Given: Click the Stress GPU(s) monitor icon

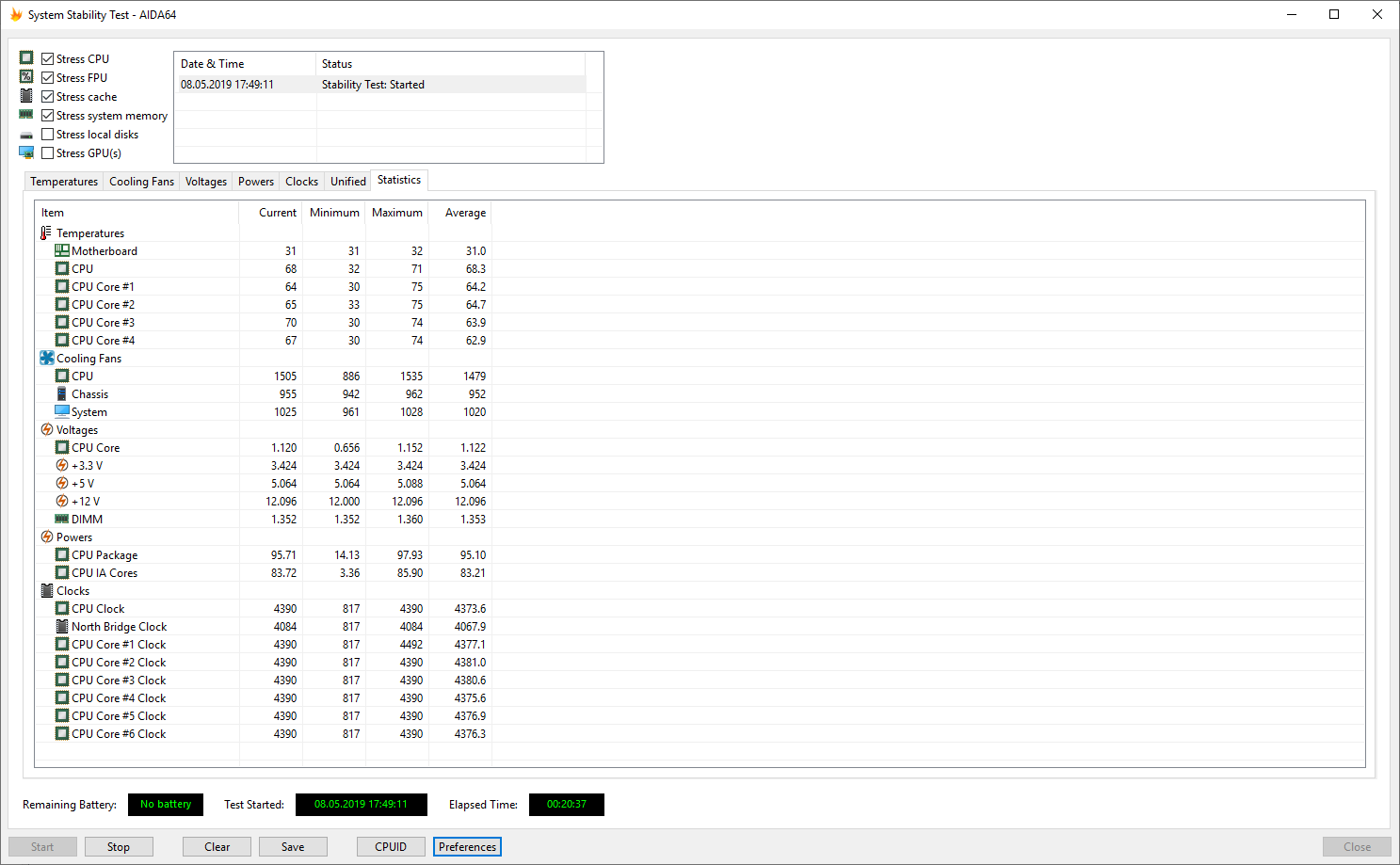Looking at the screenshot, I should (26, 152).
